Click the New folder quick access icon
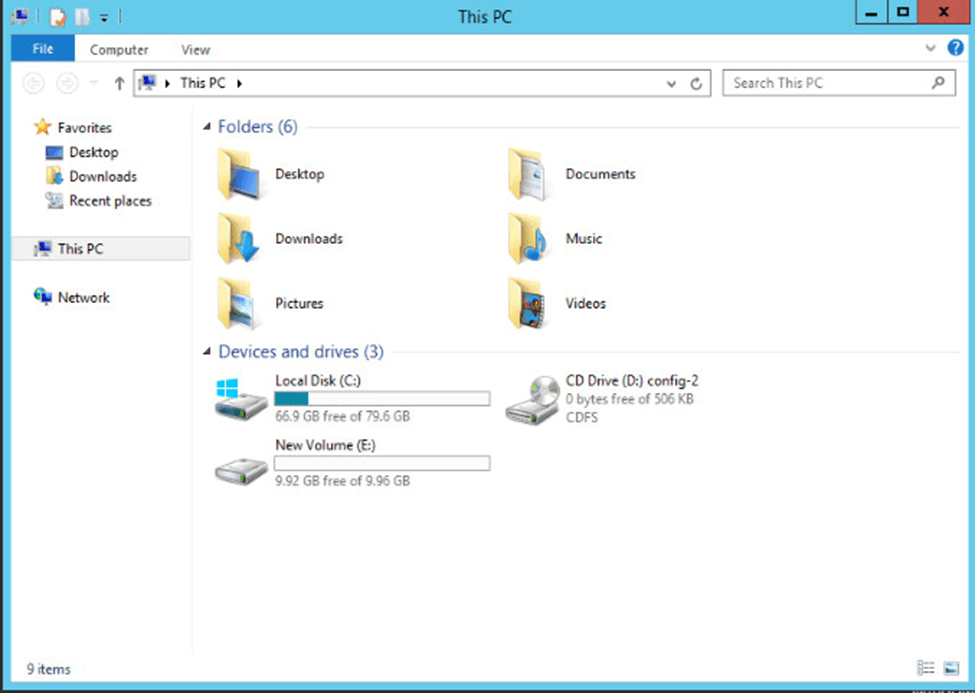 coord(82,17)
